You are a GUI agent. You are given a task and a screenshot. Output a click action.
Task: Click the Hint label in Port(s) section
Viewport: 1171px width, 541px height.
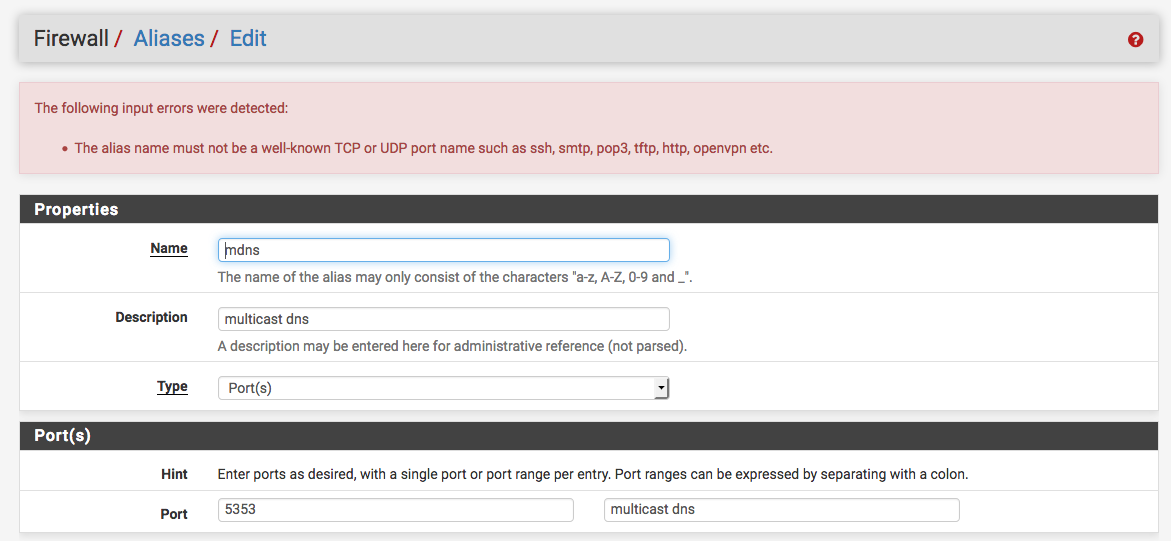coord(175,474)
